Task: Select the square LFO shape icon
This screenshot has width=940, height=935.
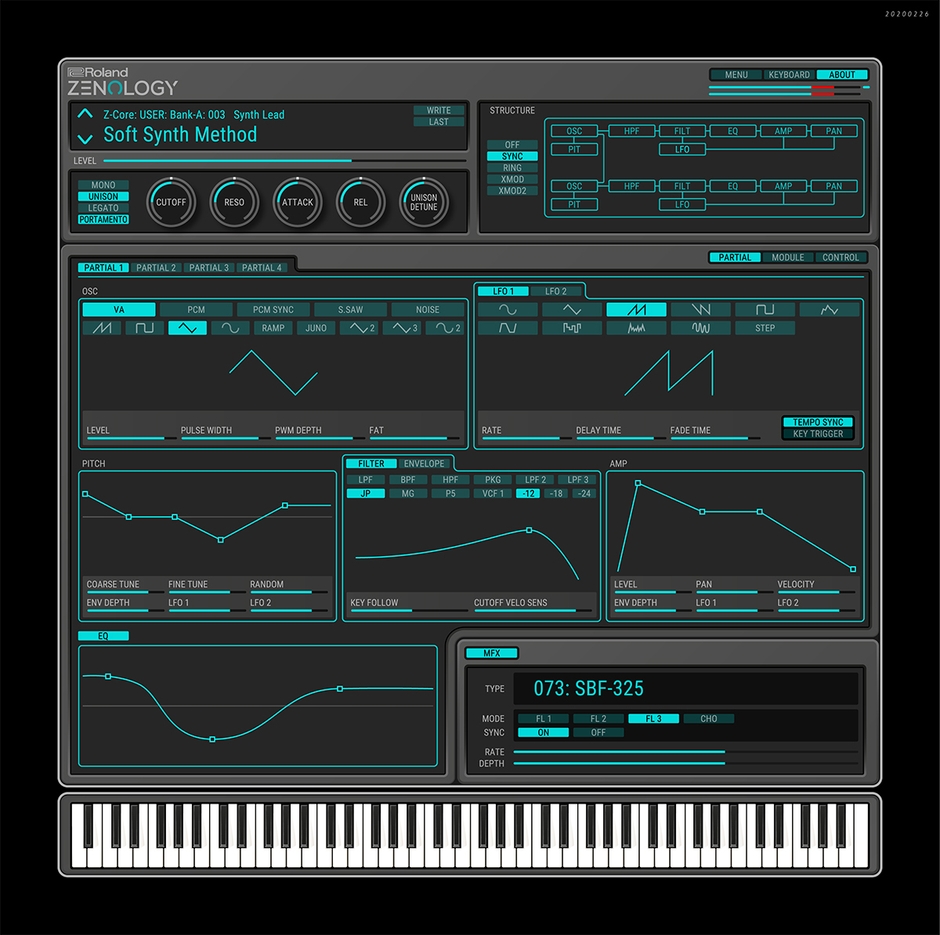Action: click(765, 309)
